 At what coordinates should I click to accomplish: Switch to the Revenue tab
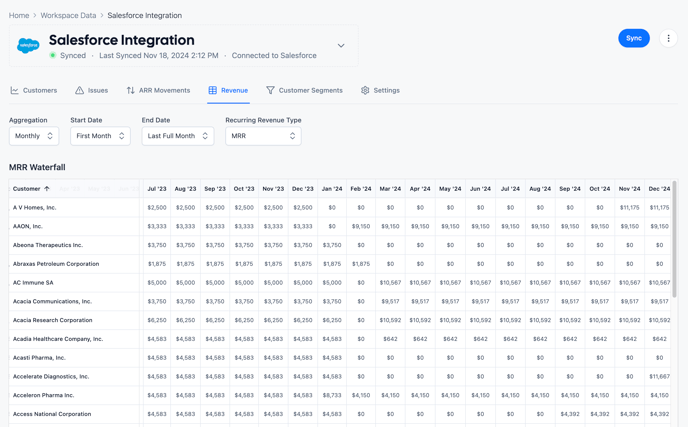pyautogui.click(x=228, y=91)
